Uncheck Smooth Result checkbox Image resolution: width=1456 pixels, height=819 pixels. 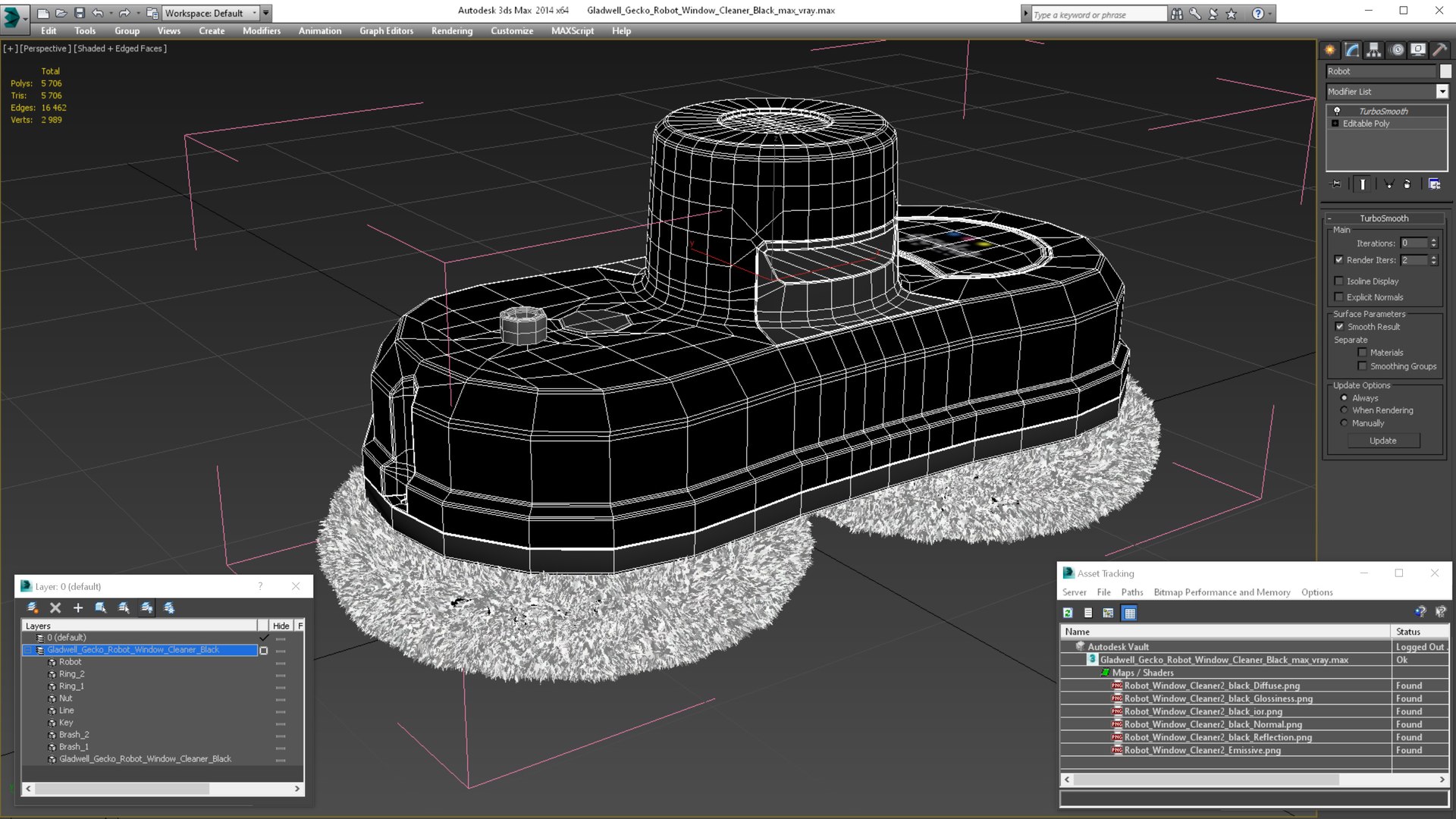(x=1339, y=327)
